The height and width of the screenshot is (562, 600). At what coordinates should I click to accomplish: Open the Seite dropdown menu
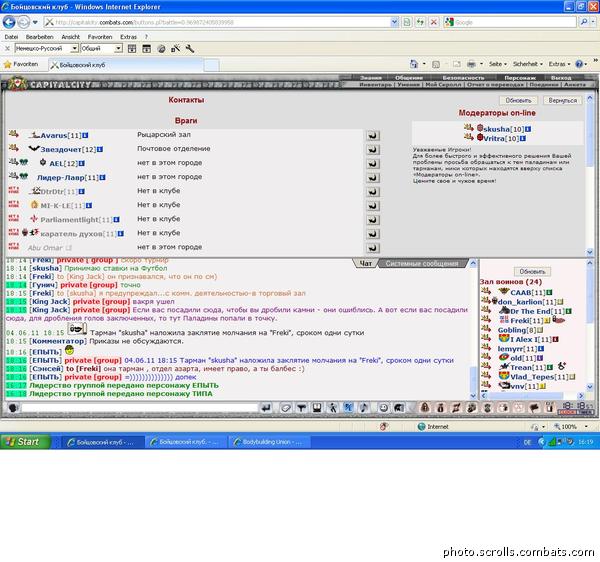click(497, 64)
